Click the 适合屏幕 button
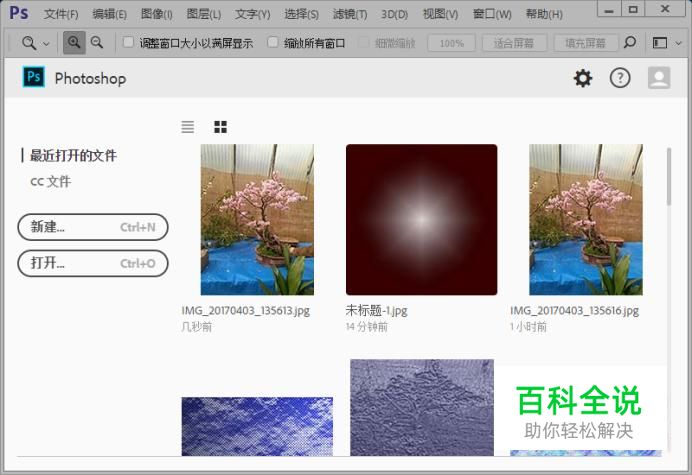Viewport: 692px width, 475px height. (x=514, y=43)
